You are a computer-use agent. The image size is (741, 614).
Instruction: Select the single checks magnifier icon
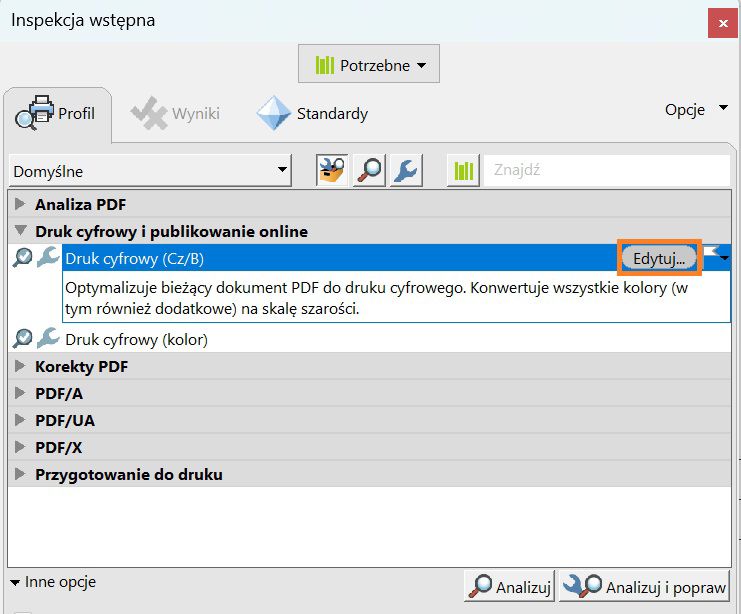pos(369,170)
